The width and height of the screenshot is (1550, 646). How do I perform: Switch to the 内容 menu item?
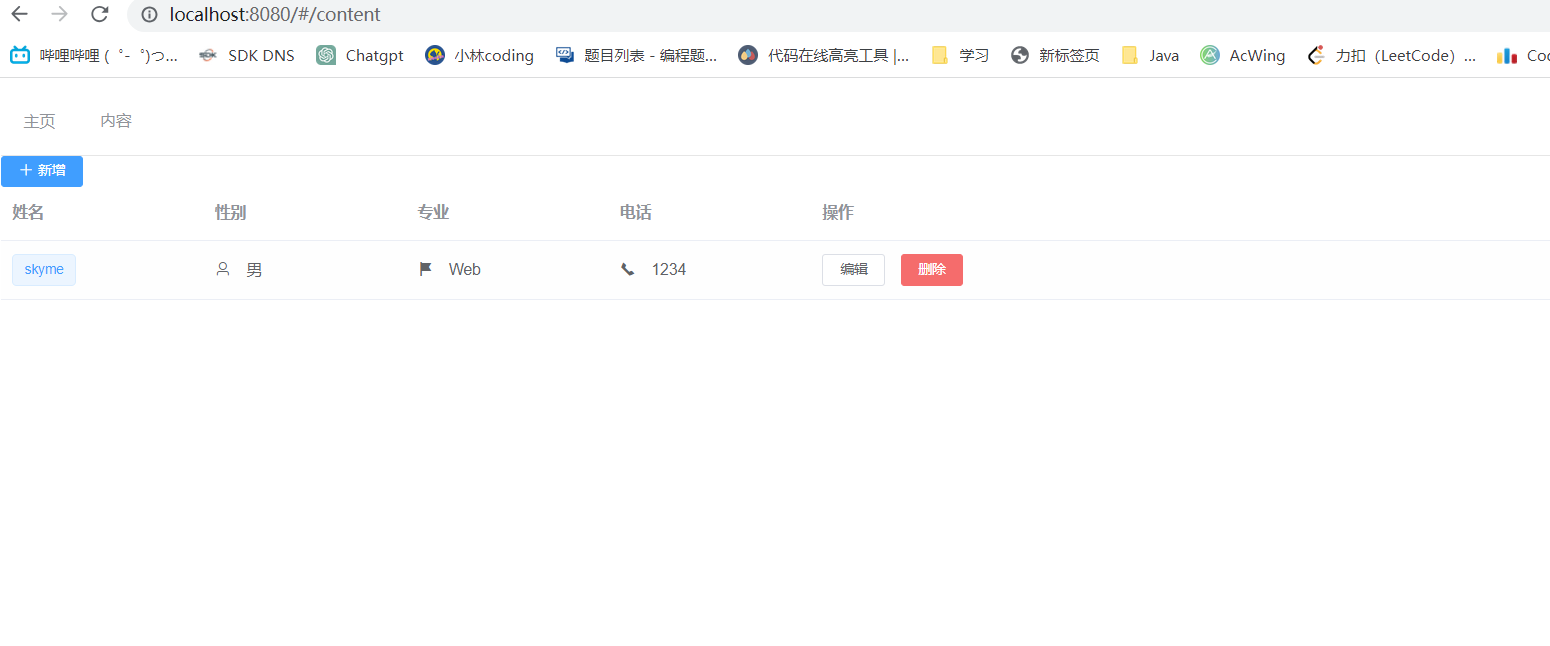tap(116, 121)
